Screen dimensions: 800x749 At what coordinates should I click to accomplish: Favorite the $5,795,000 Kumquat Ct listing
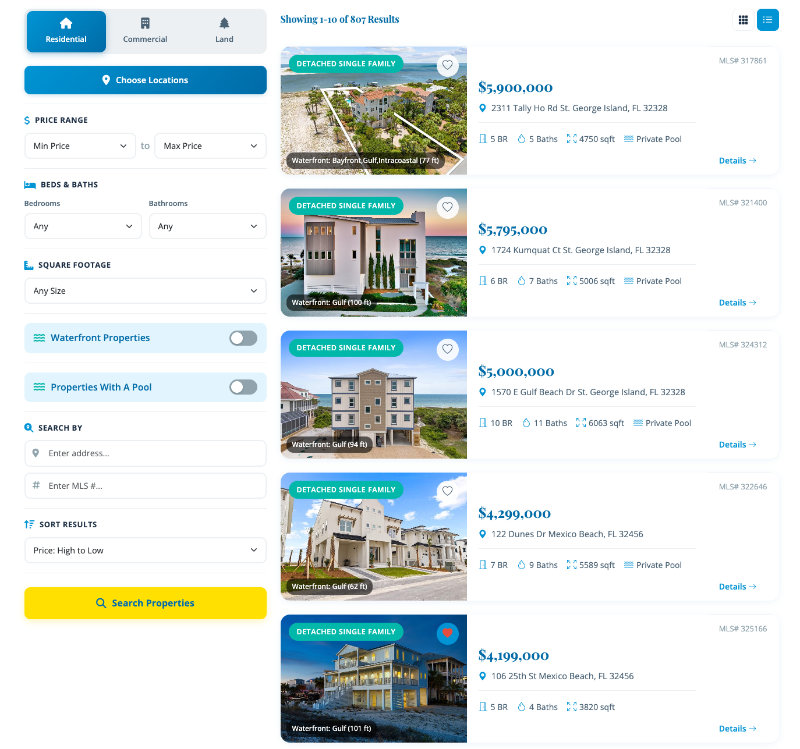(x=448, y=207)
